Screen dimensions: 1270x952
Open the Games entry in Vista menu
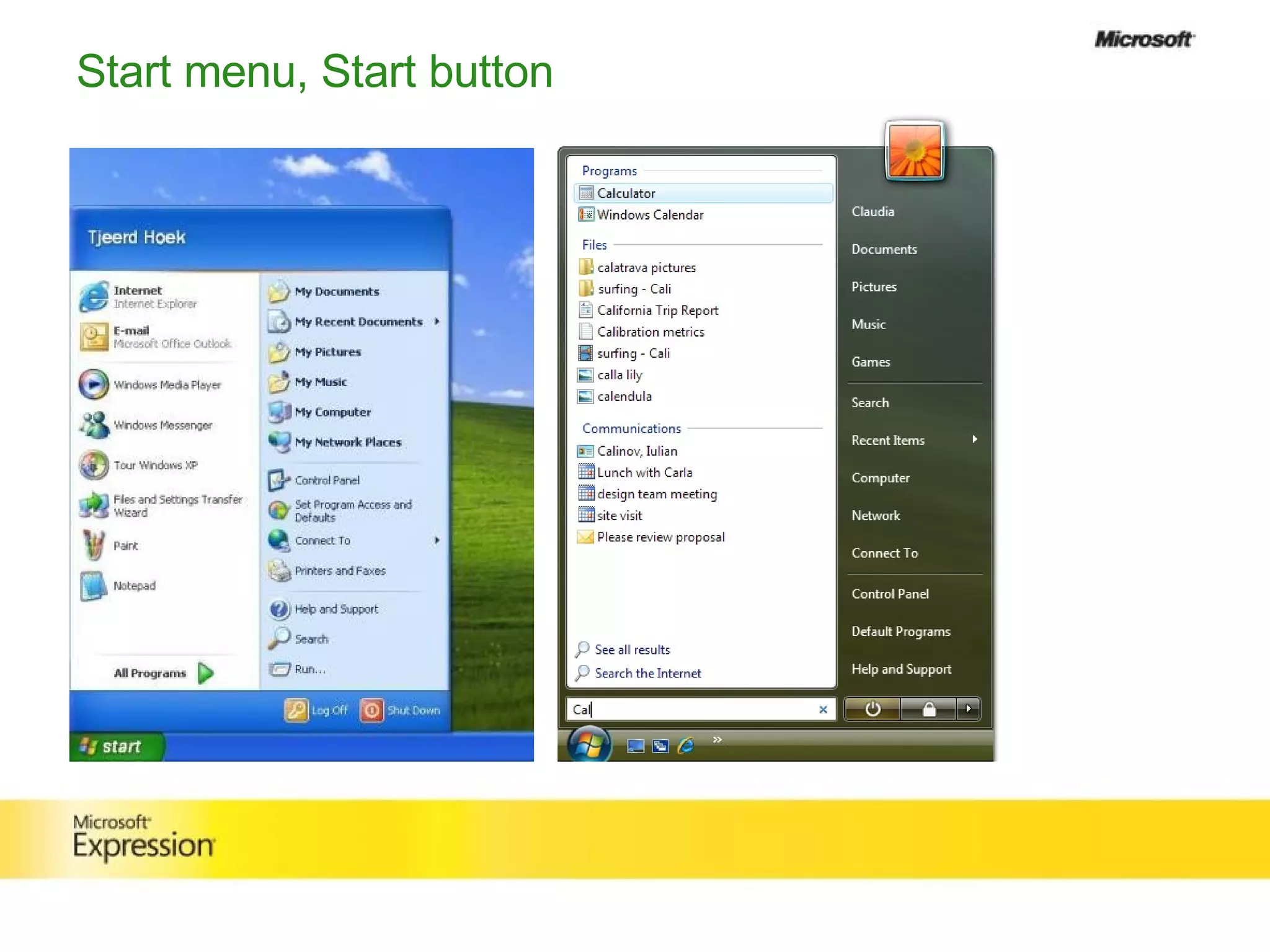tap(871, 362)
